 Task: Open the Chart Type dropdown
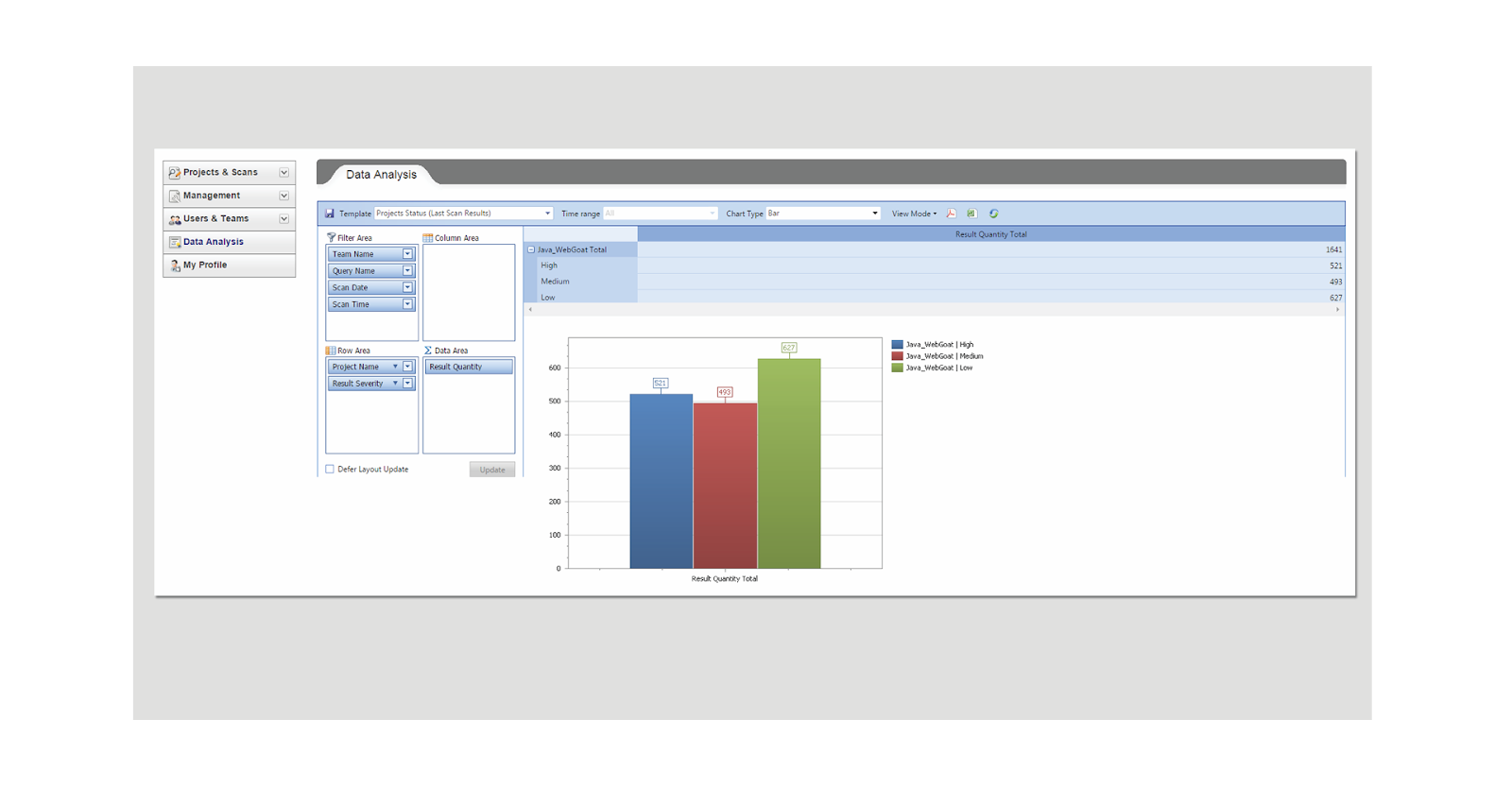click(874, 214)
